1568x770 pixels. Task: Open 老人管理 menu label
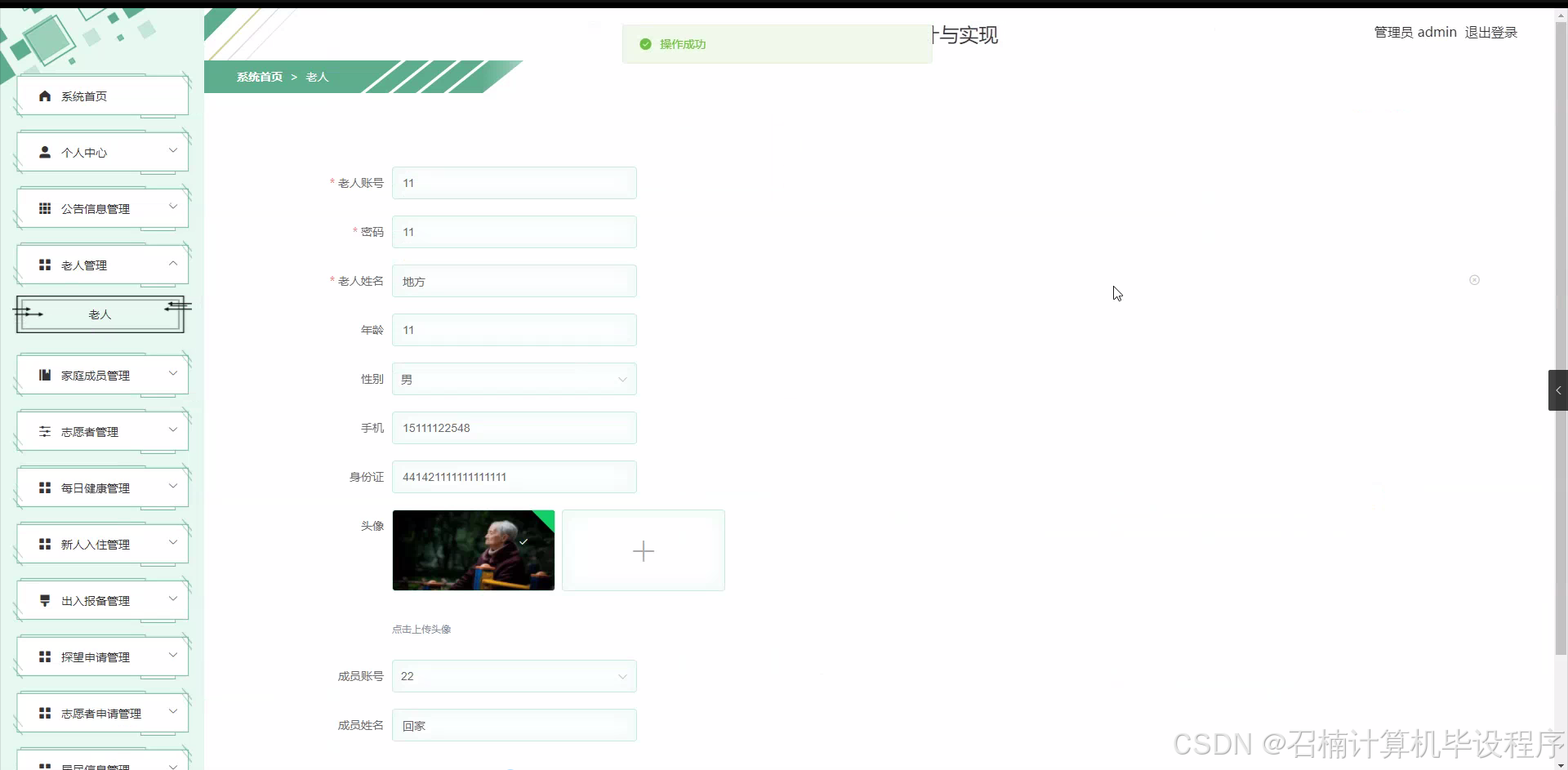(84, 265)
